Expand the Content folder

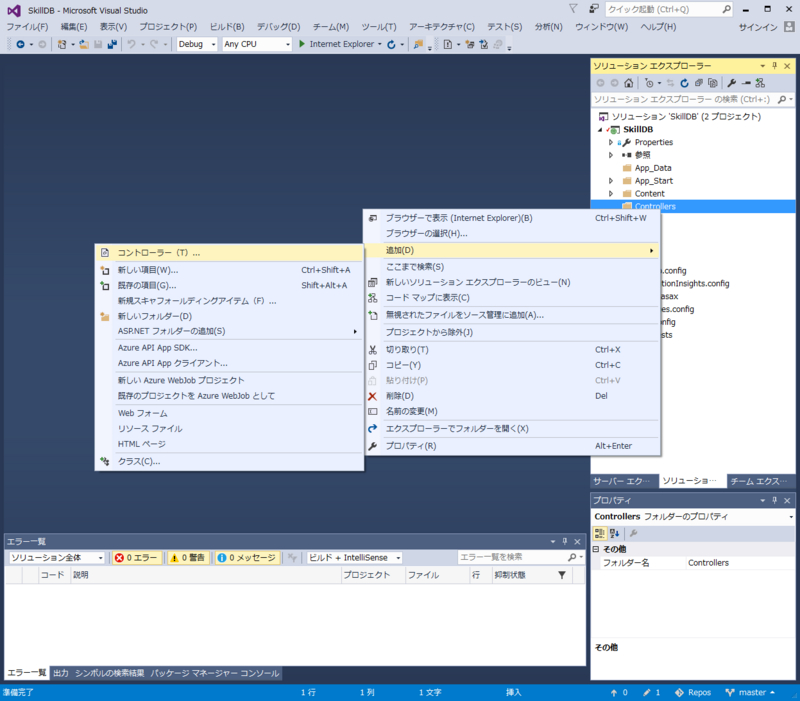pyautogui.click(x=611, y=193)
